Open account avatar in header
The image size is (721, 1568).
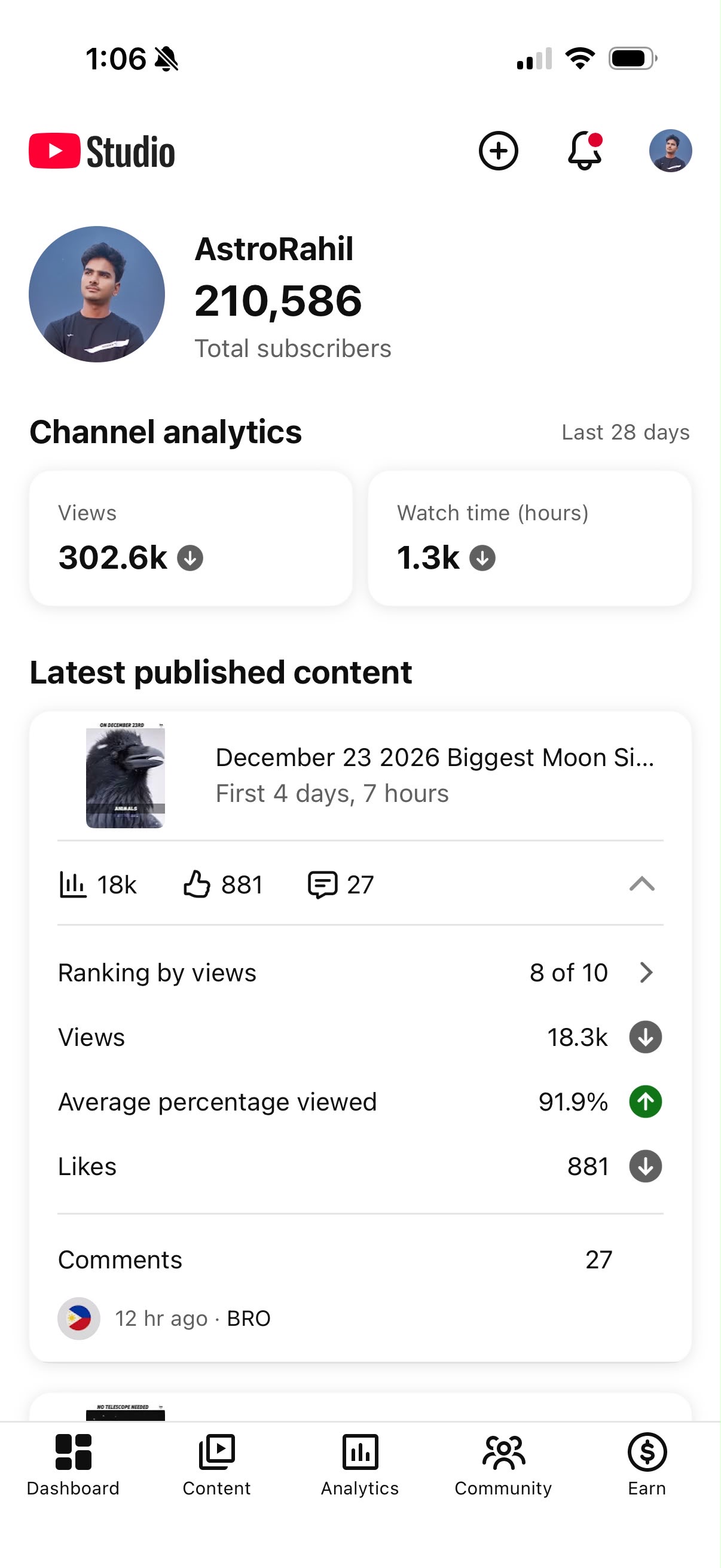(x=670, y=151)
